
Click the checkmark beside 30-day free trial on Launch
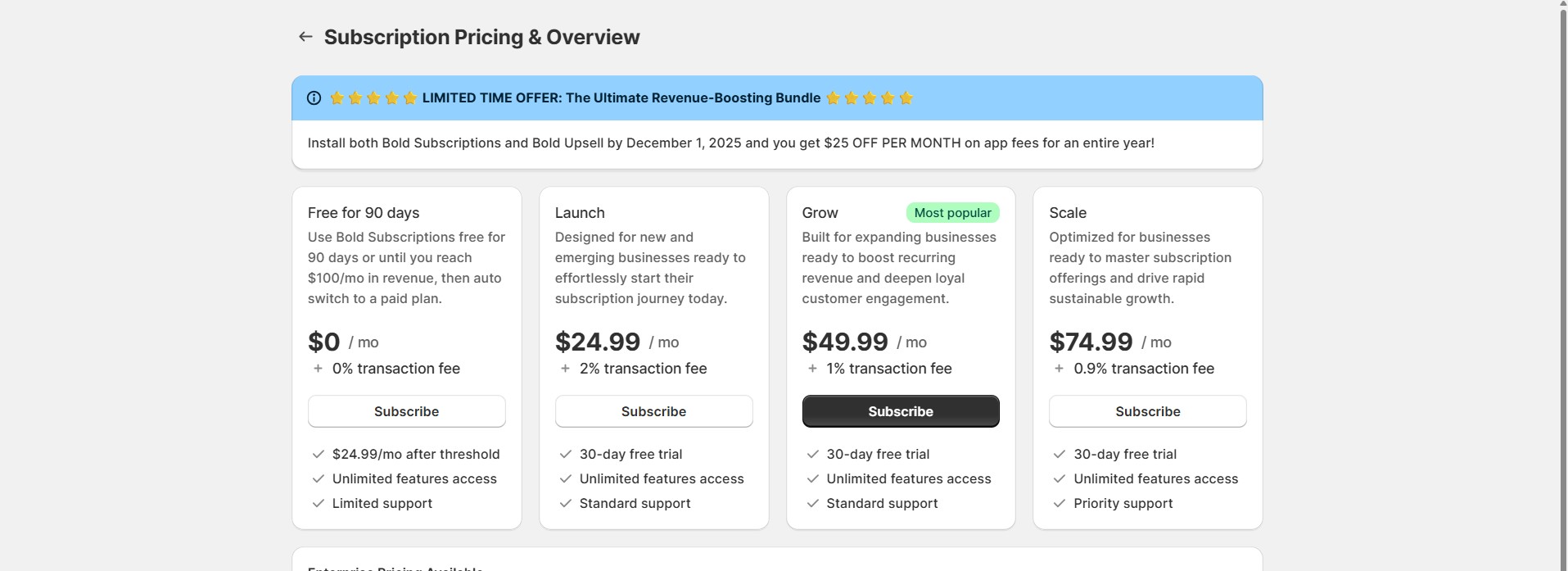coord(565,454)
